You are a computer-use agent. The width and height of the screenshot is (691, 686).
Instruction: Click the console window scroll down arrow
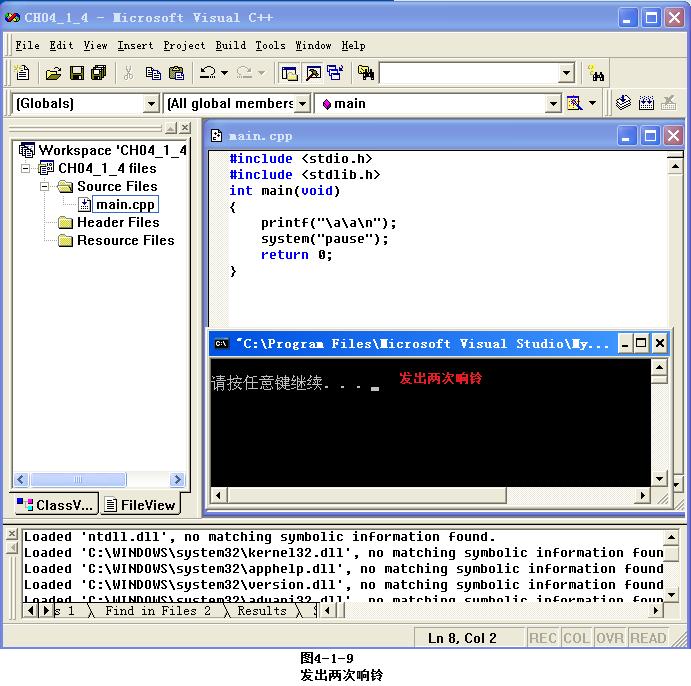(x=659, y=479)
